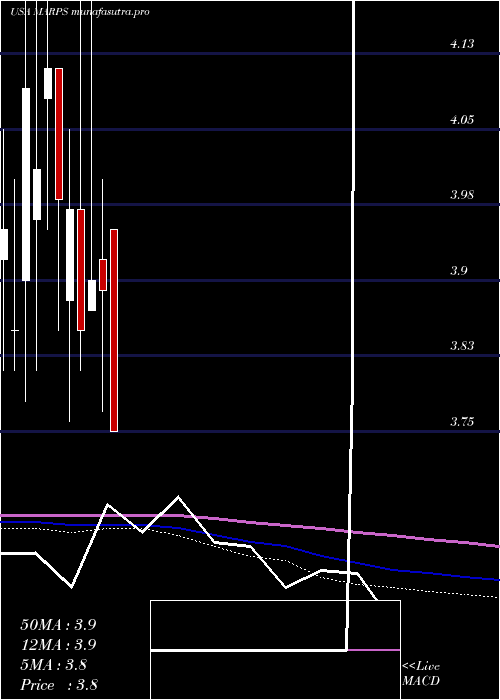The image size is (500, 700).
Task: Click the 3.9 price axis label
Action: [458, 271]
